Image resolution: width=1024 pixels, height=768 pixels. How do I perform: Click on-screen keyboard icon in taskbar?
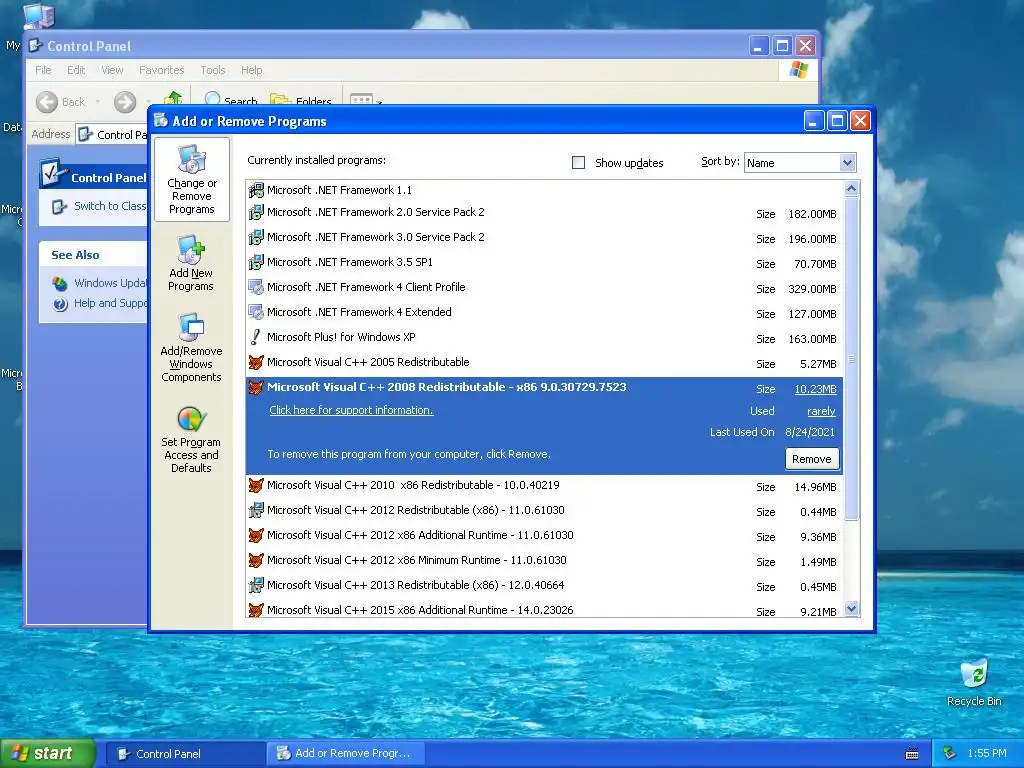tap(912, 754)
